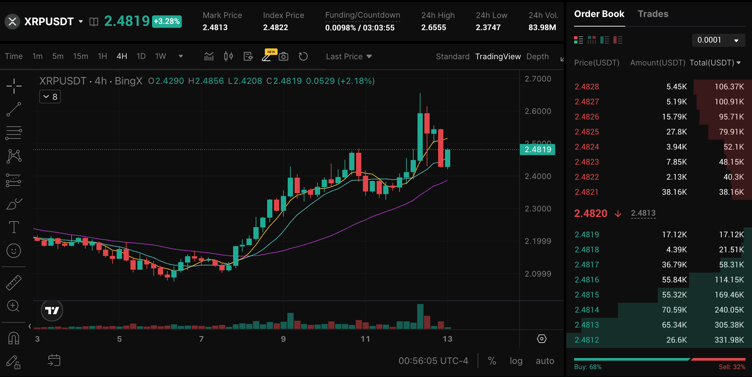Select the trend line drawing tool

pos(14,109)
